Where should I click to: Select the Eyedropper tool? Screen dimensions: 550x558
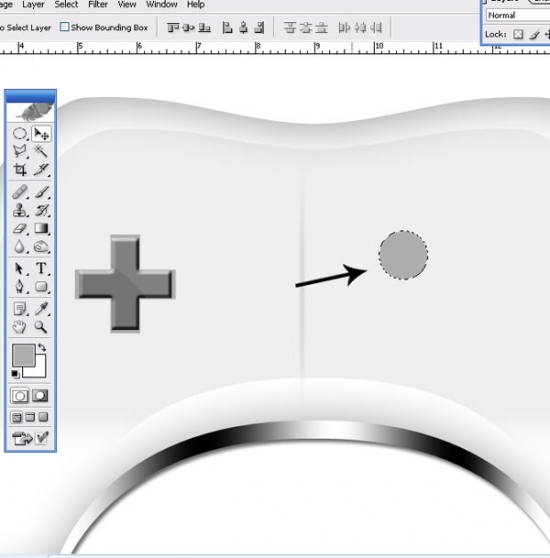[x=41, y=309]
